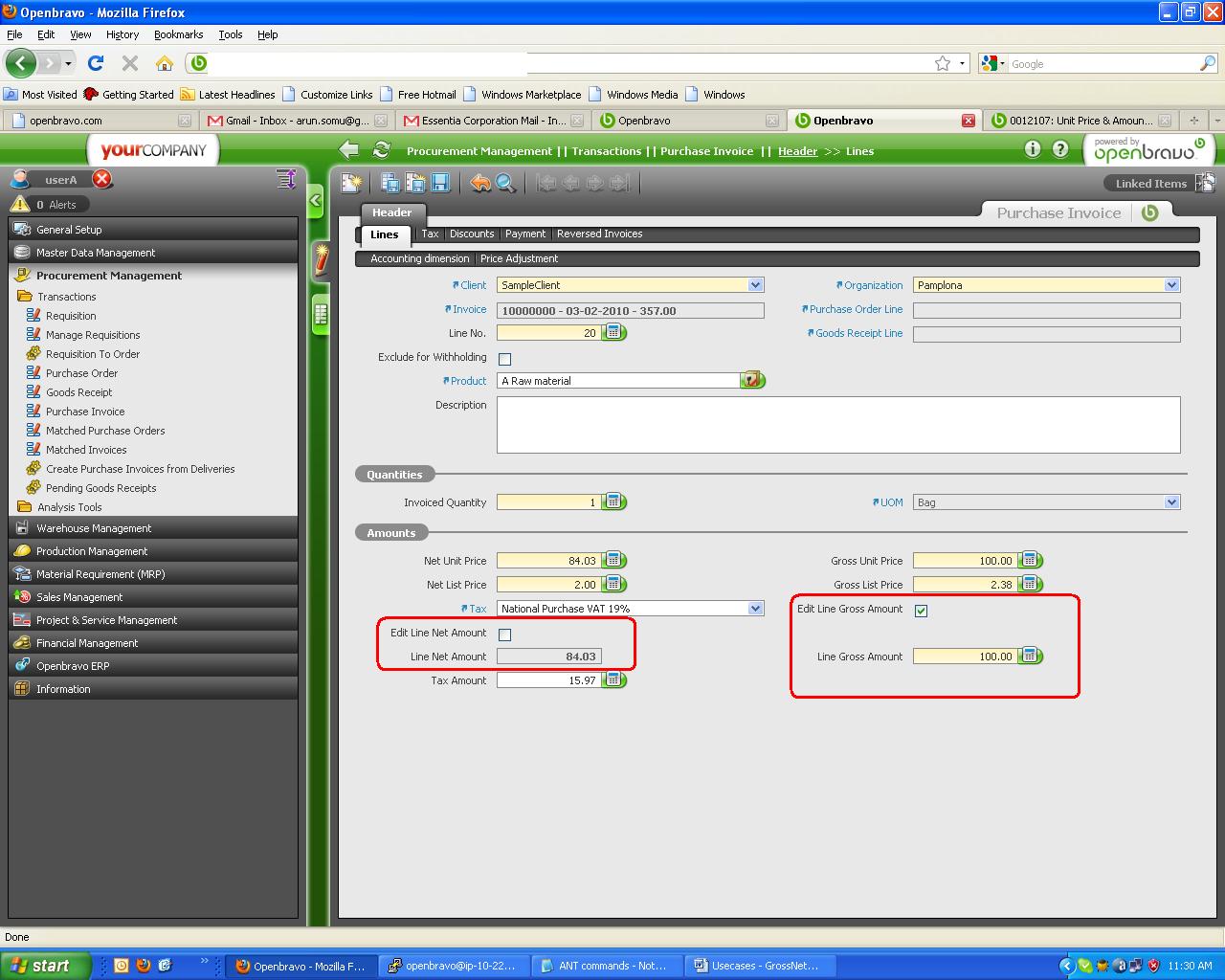This screenshot has height=980, width=1225.
Task: Open Usecases GrossNet taskbar item
Action: click(x=761, y=966)
